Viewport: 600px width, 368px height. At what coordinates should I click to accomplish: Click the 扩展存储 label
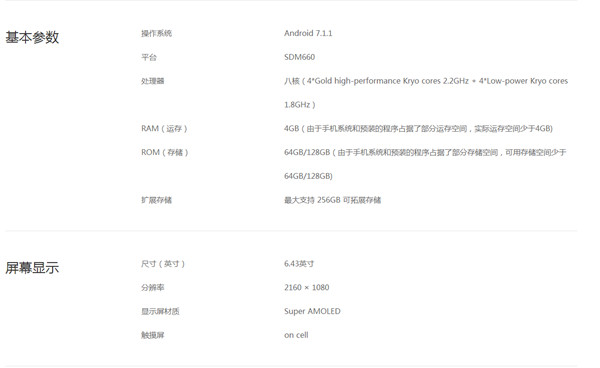pos(157,200)
